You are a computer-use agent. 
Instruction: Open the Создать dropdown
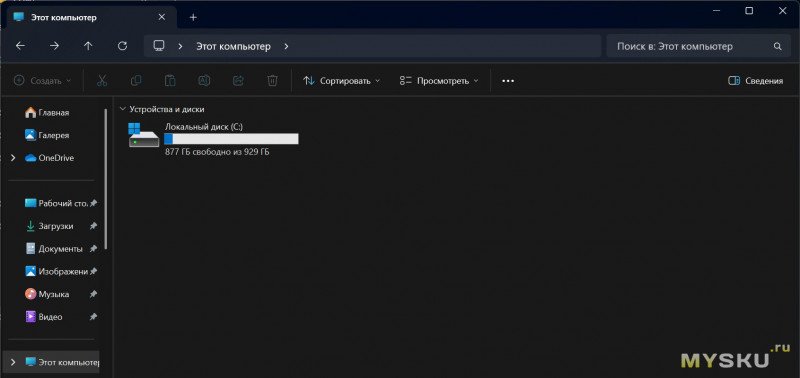click(42, 81)
